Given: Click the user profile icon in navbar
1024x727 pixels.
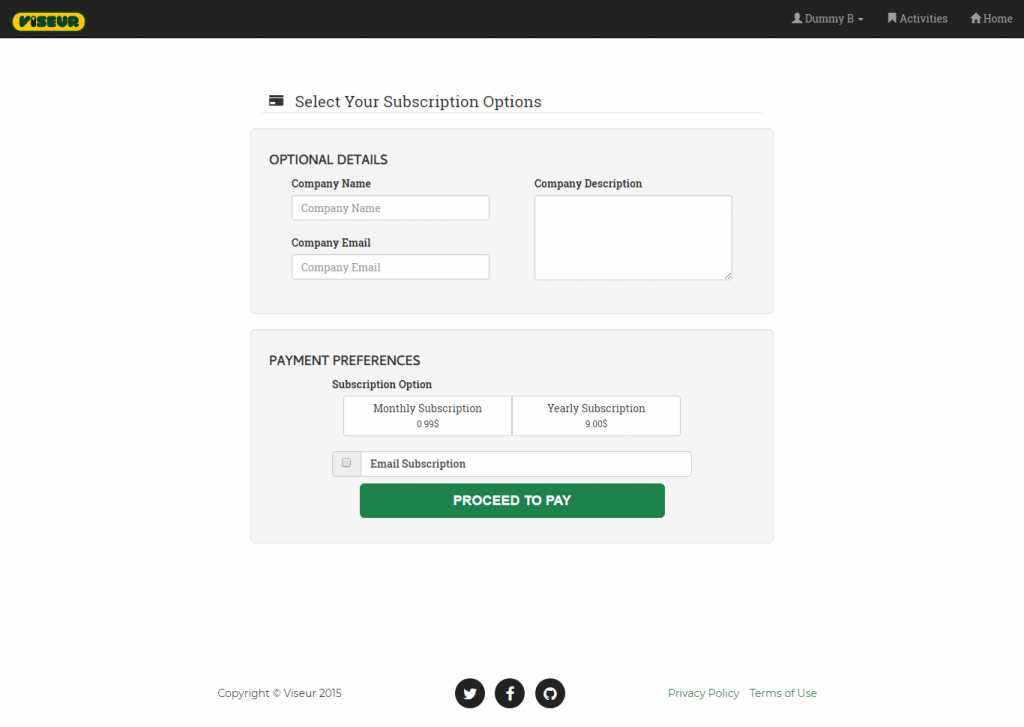Looking at the screenshot, I should pos(797,18).
